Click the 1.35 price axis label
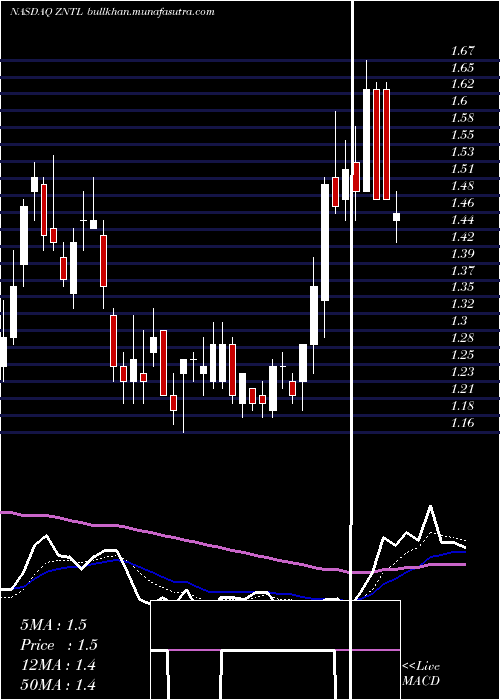The width and height of the screenshot is (500, 700). tap(462, 287)
